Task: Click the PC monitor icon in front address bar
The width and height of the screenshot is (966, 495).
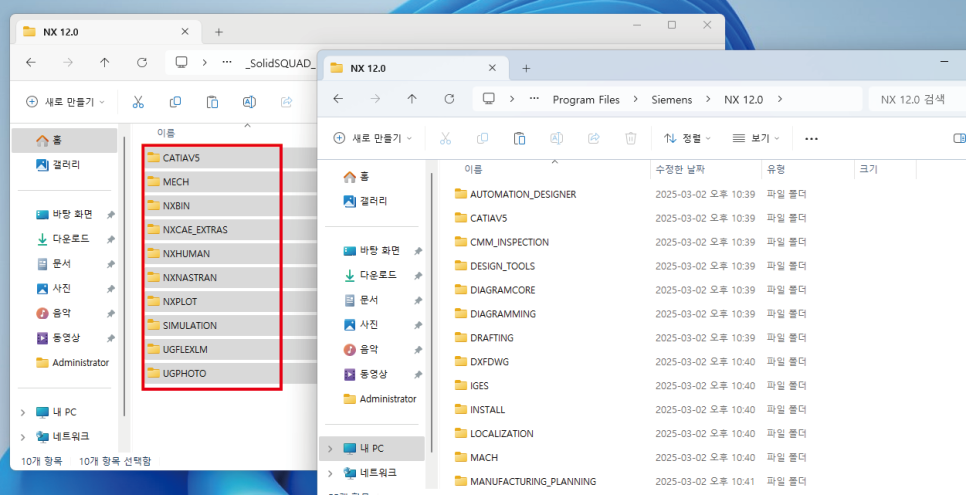Action: click(489, 99)
